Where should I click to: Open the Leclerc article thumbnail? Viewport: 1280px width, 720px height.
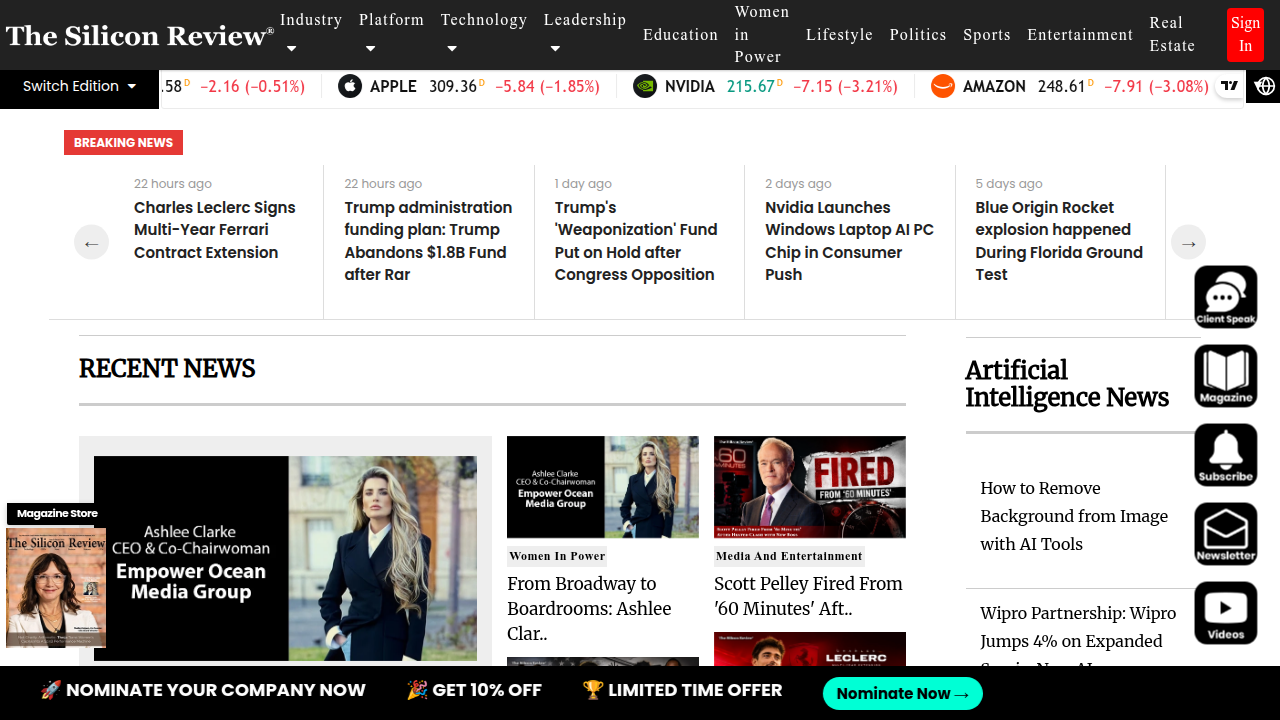810,649
